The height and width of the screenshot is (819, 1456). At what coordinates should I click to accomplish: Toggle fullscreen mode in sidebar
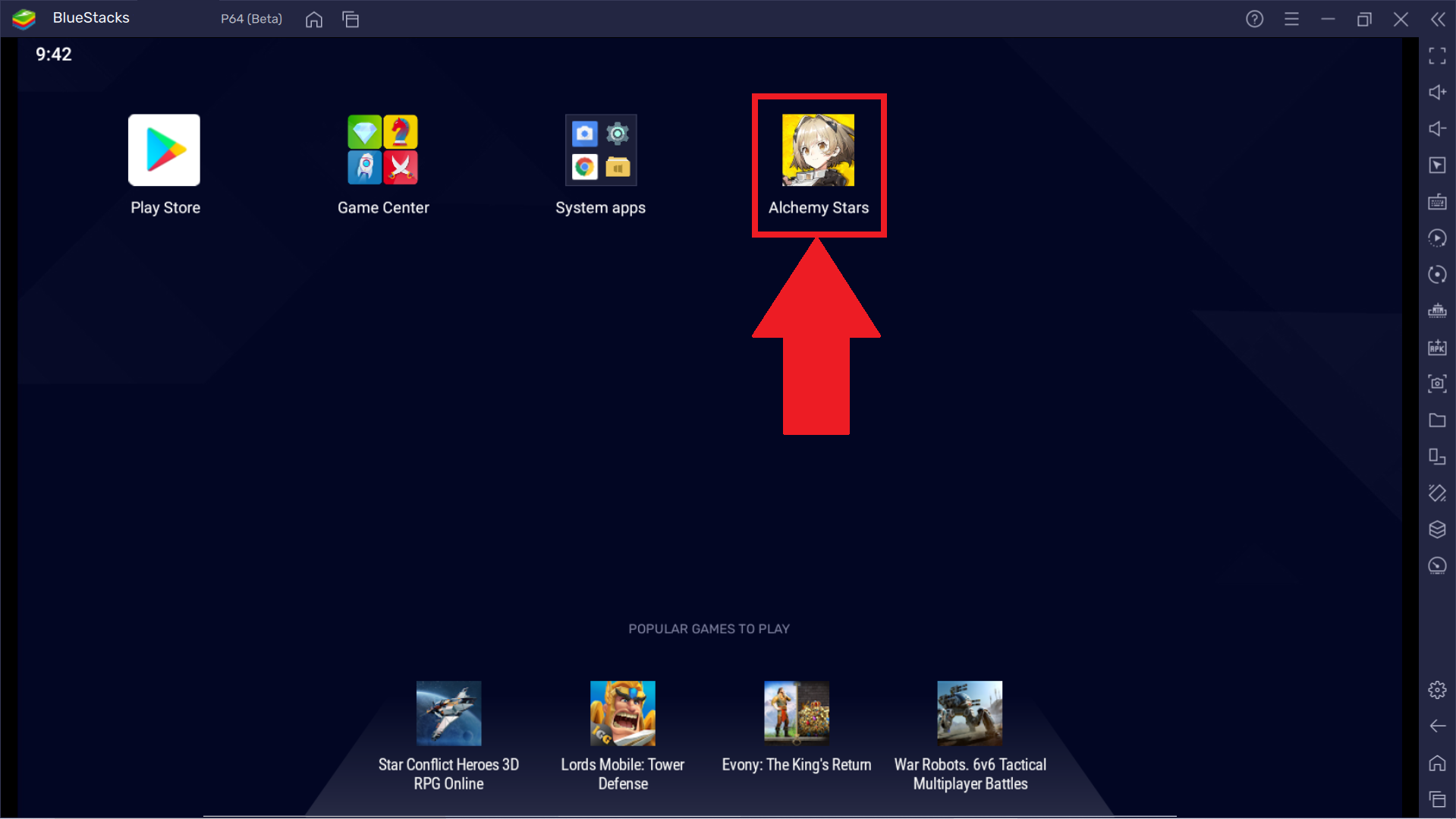click(x=1437, y=56)
